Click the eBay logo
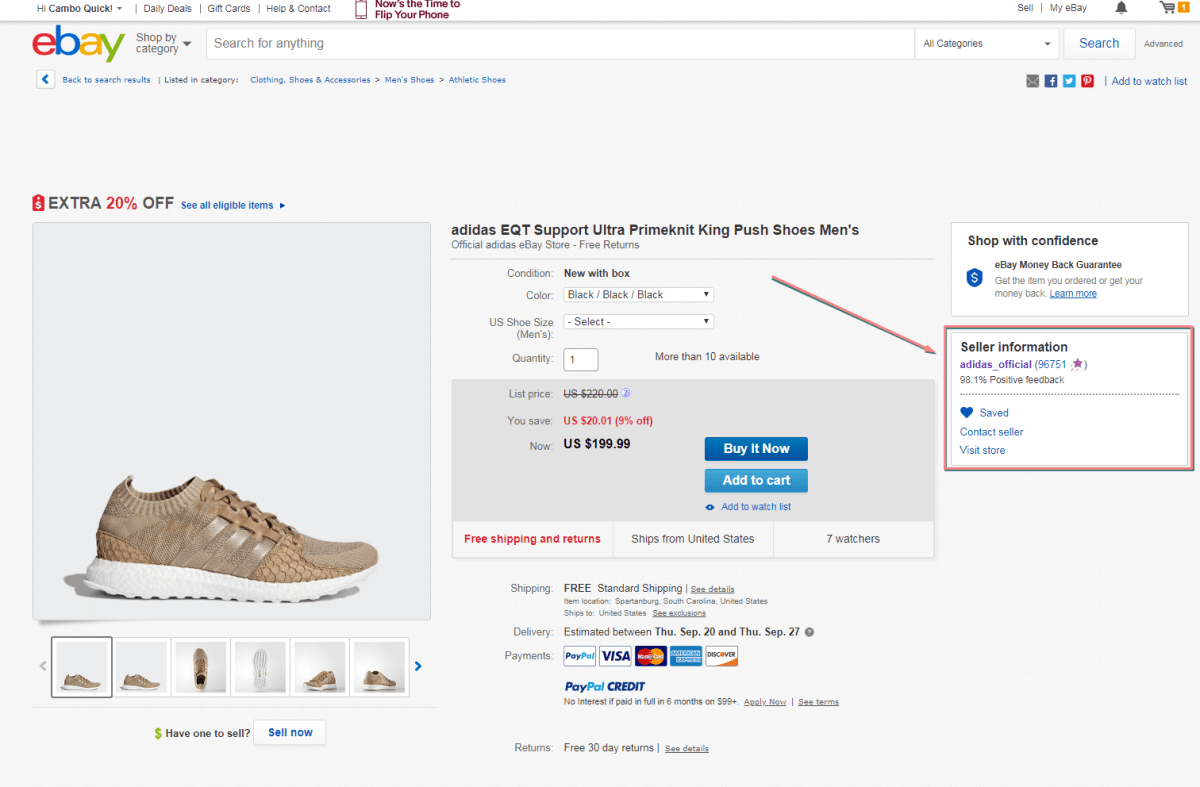The width and height of the screenshot is (1200, 787). tap(78, 44)
